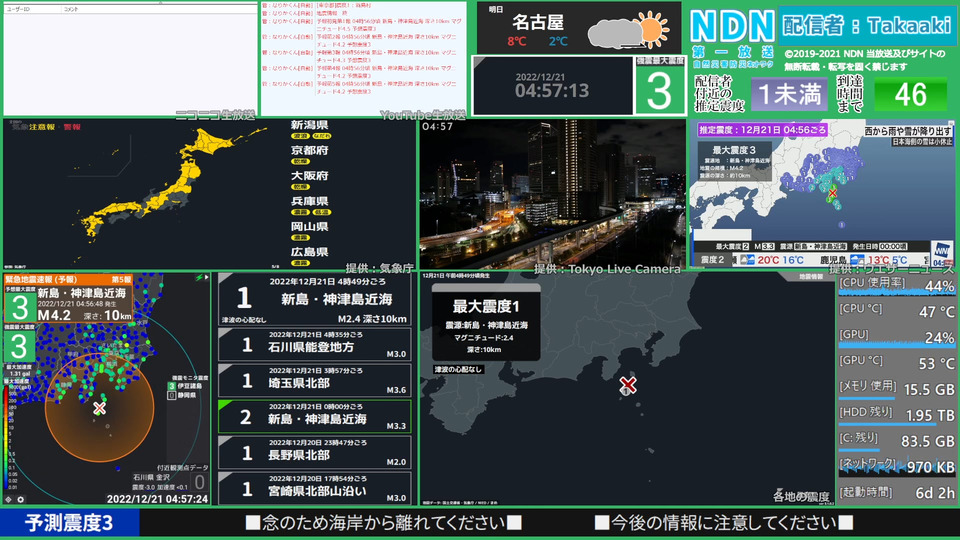Click the 2022/12/21 04:57:13 clock display
Image resolution: width=960 pixels, height=540 pixels.
coord(552,86)
